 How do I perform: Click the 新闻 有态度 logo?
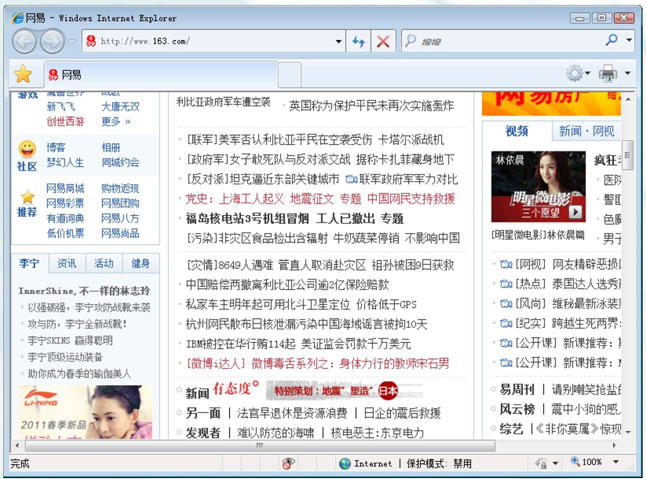point(222,390)
